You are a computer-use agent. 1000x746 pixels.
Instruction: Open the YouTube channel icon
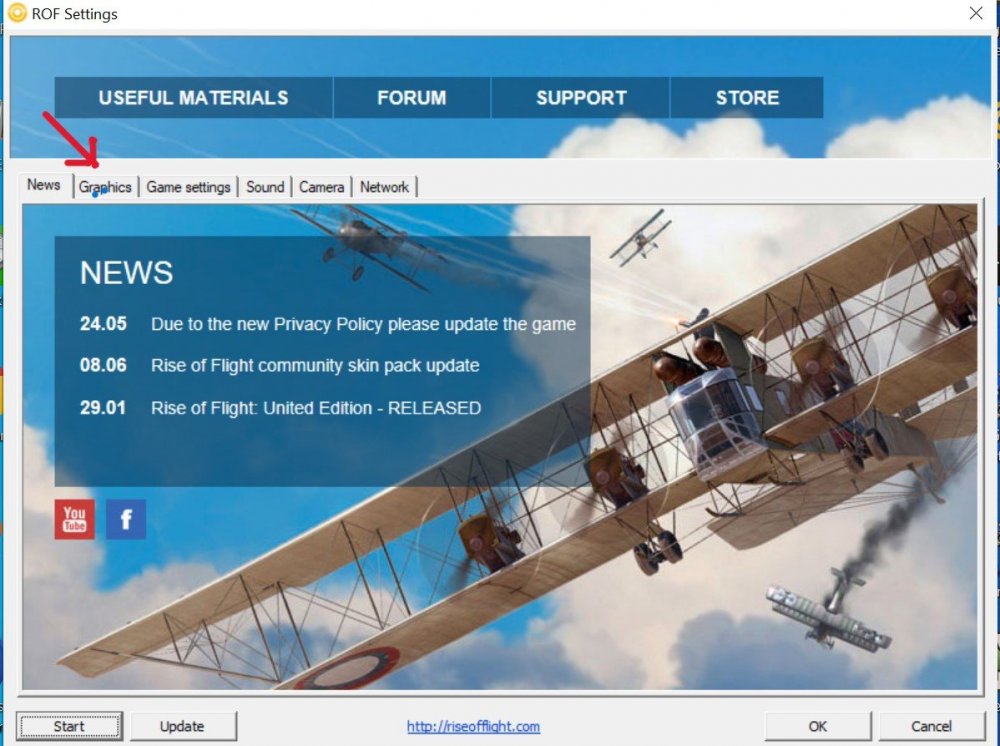click(x=75, y=519)
